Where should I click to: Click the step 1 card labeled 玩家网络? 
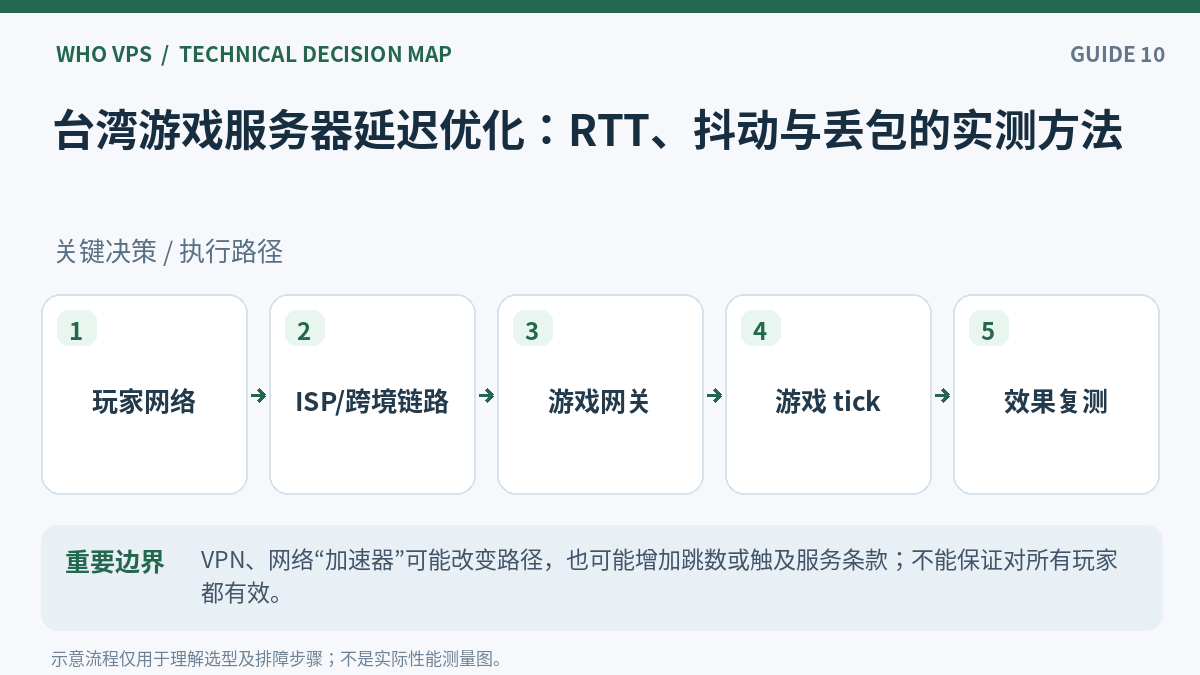coord(144,394)
